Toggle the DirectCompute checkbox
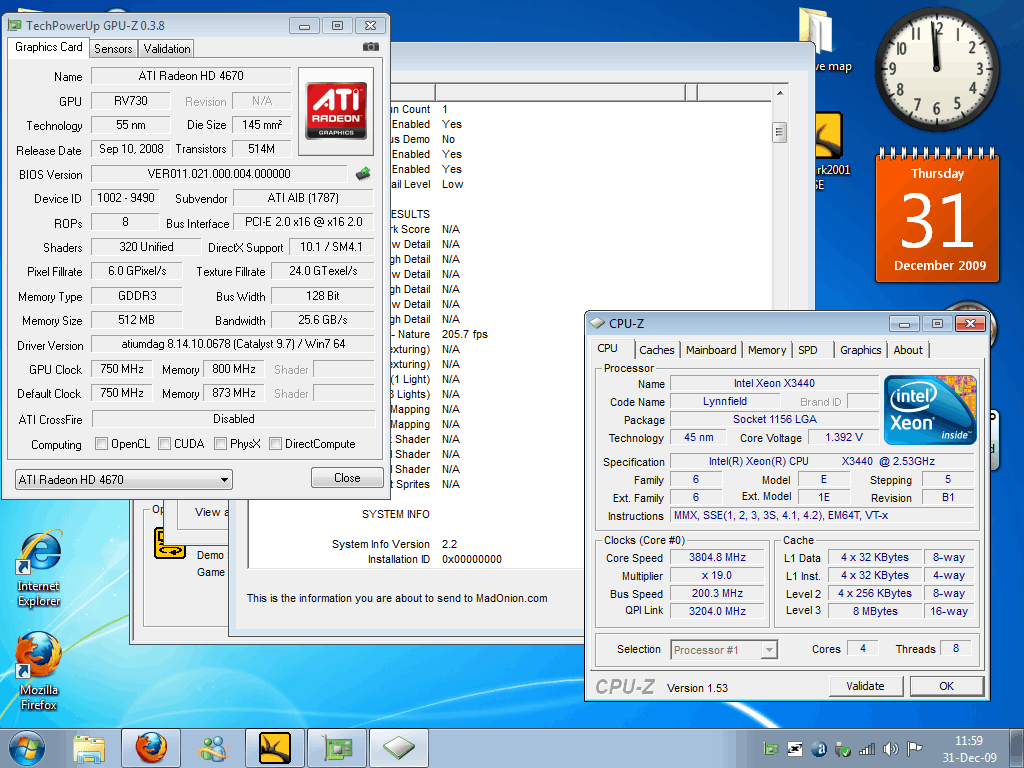The height and width of the screenshot is (768, 1024). (x=276, y=444)
